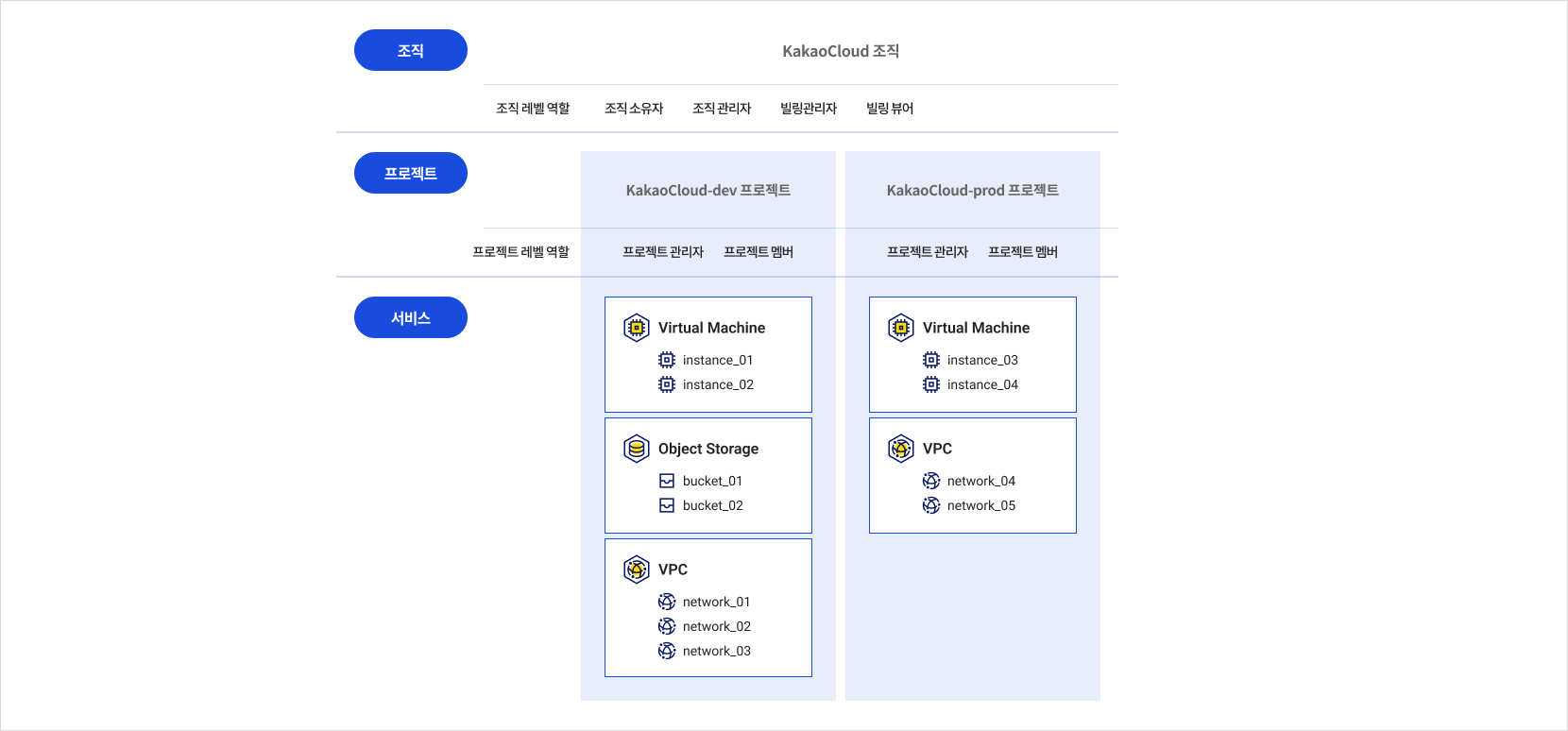Select the 조직 레벨 역할 label
The image size is (1568, 731).
(x=533, y=109)
